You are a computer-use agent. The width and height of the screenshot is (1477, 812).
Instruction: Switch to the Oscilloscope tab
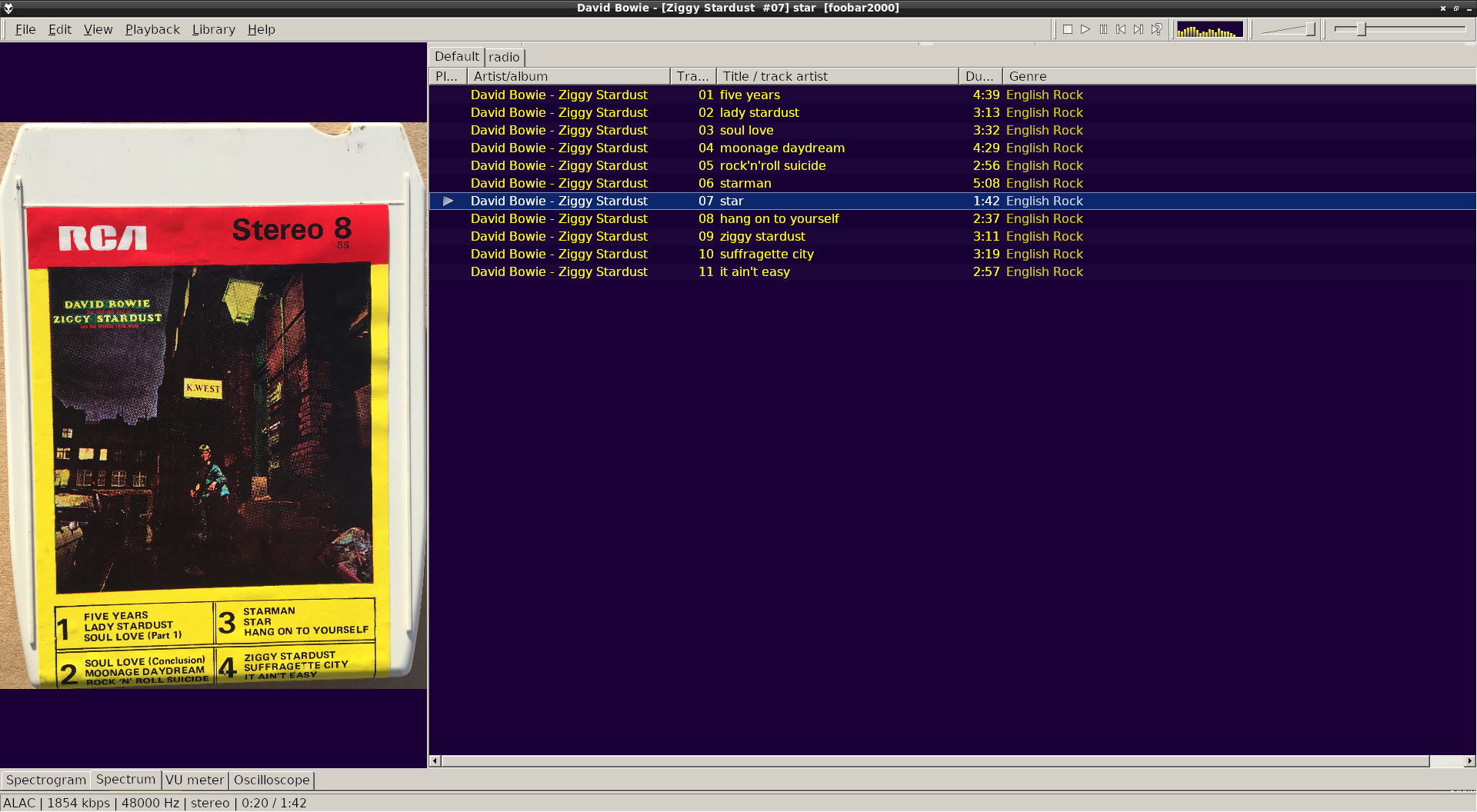tap(272, 780)
